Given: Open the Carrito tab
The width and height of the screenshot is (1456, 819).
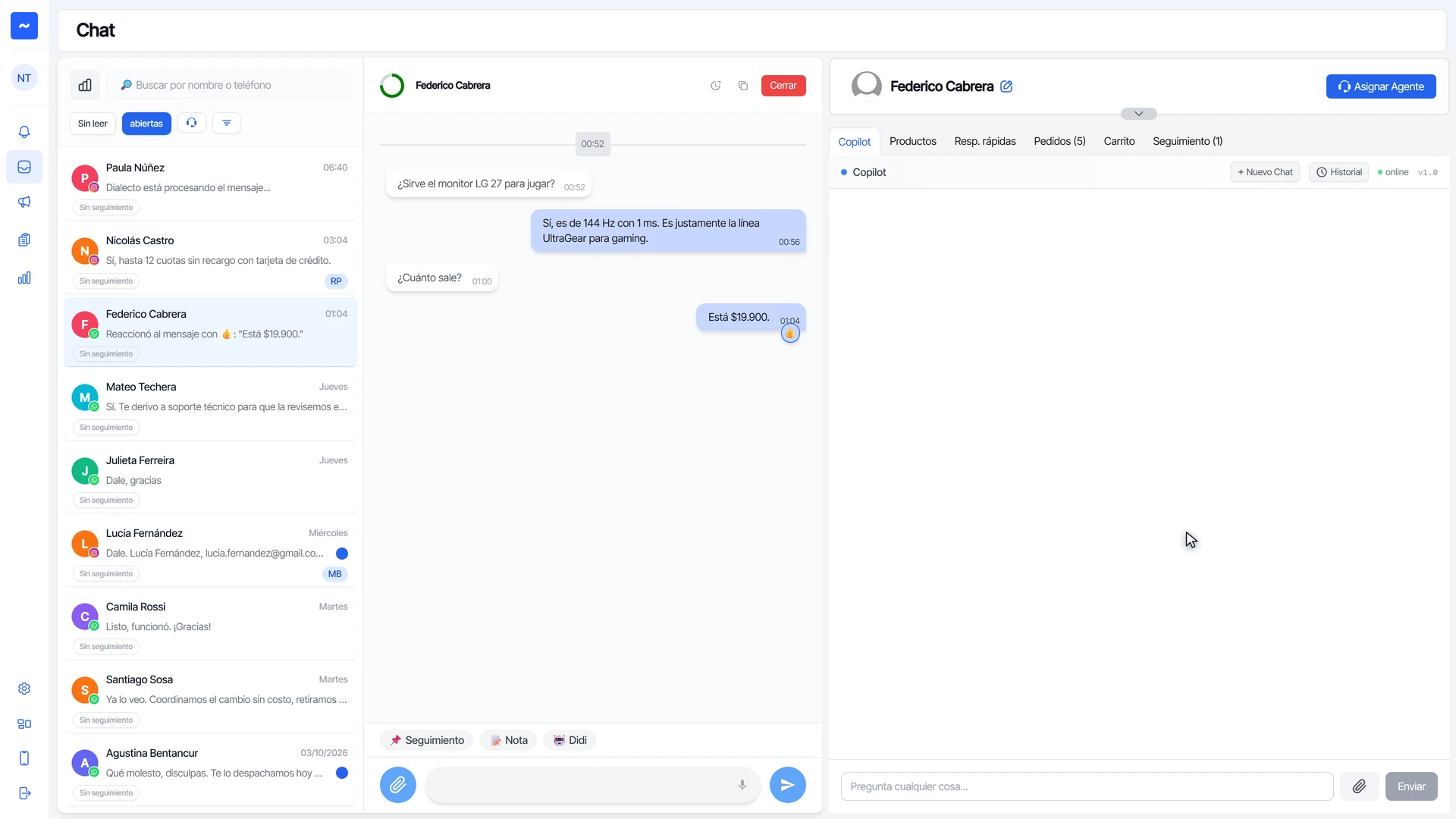Looking at the screenshot, I should tap(1119, 141).
